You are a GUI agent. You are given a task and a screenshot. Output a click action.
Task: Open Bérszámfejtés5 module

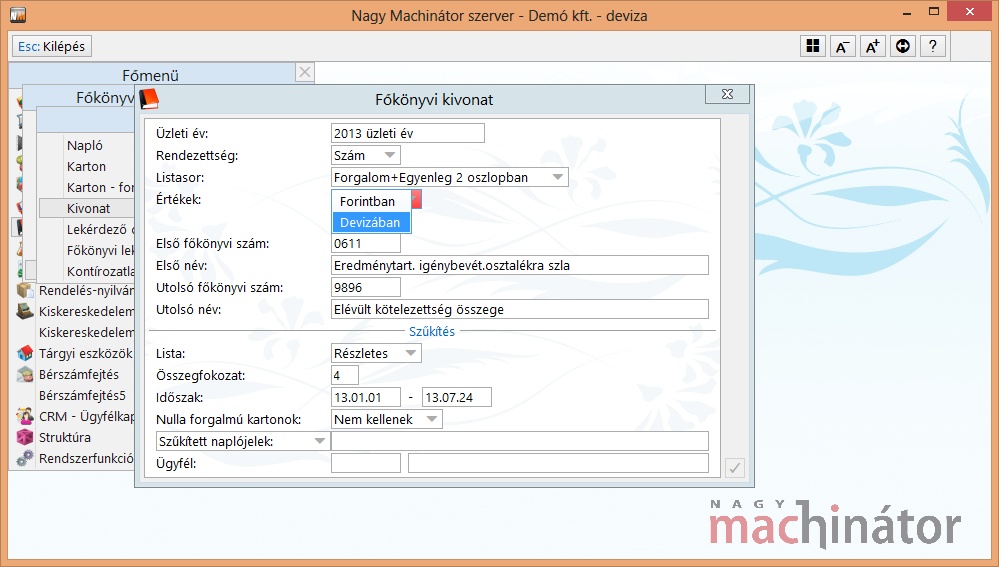(x=82, y=395)
